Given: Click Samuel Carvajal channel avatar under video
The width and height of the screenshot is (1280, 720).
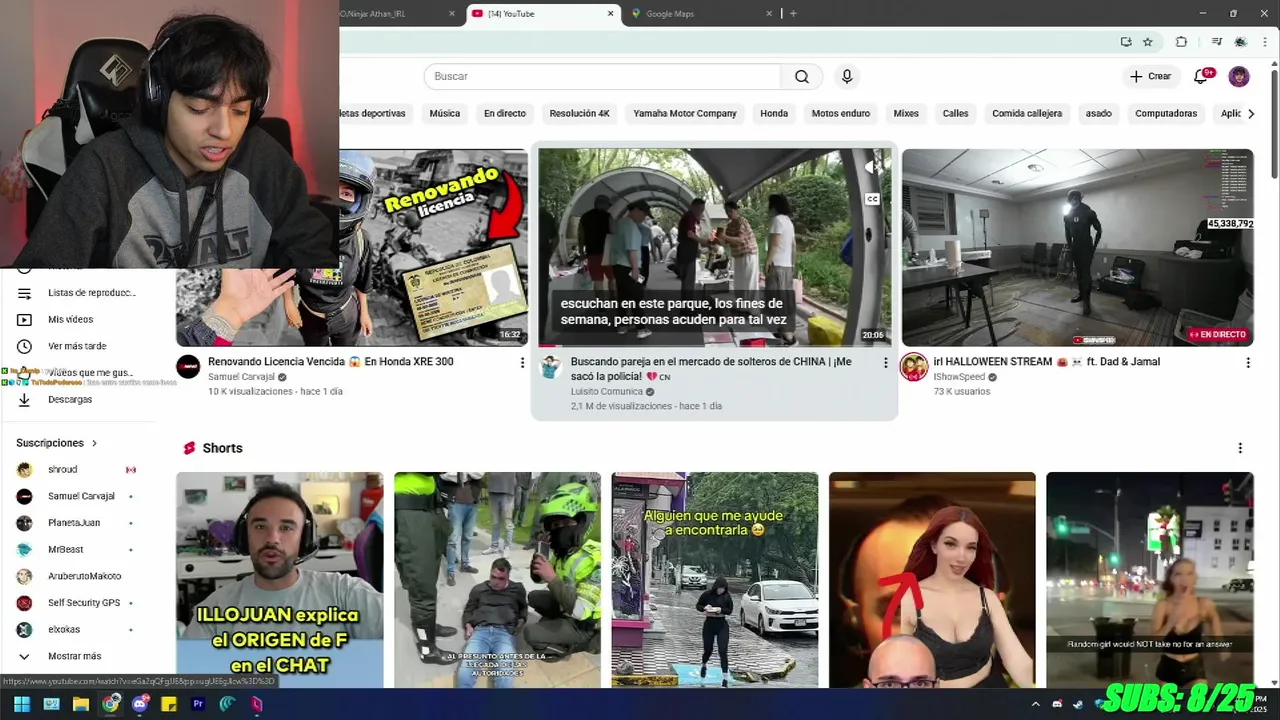Looking at the screenshot, I should [x=188, y=367].
